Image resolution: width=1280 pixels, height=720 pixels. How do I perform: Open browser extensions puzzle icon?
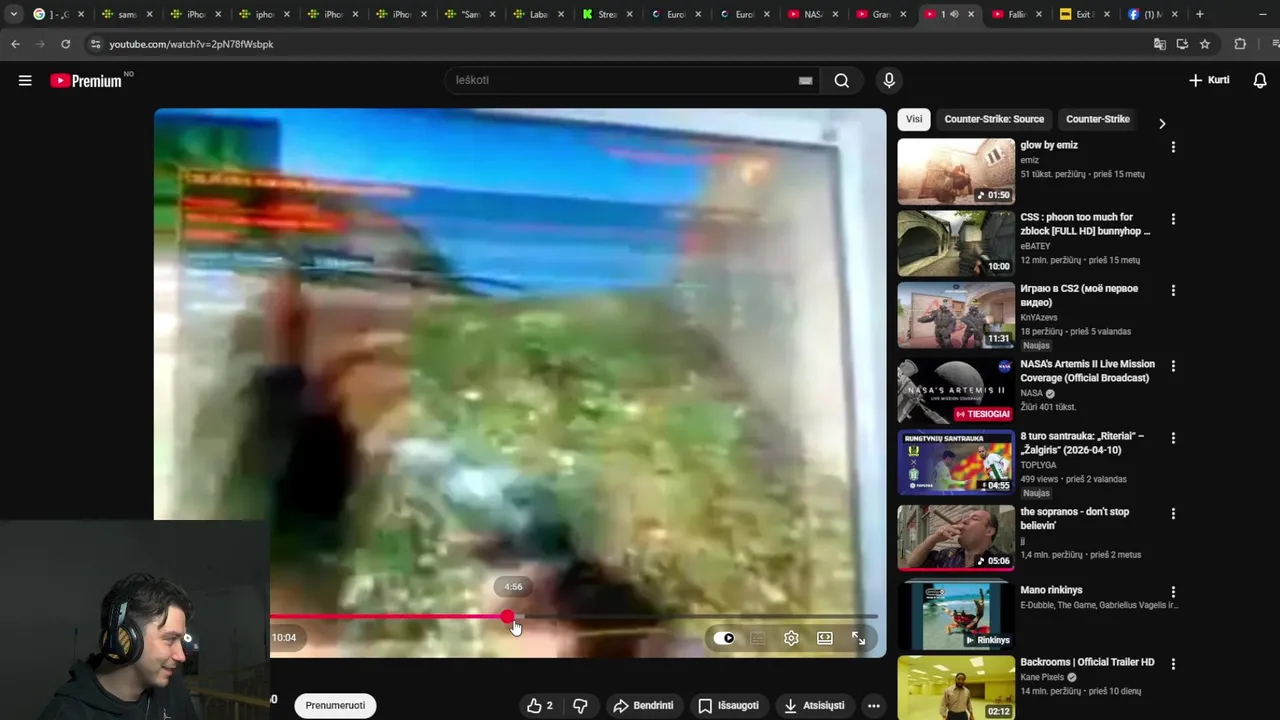[1240, 44]
